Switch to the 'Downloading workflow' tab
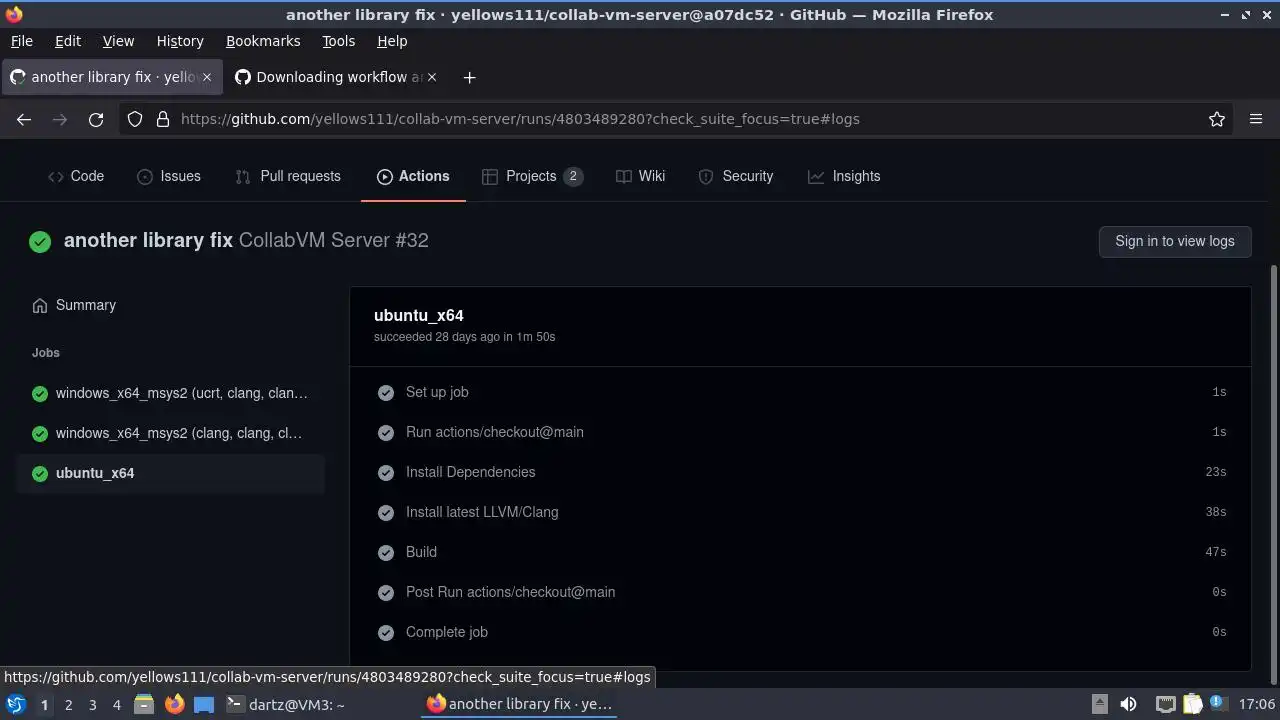This screenshot has height=720, width=1280. (337, 77)
